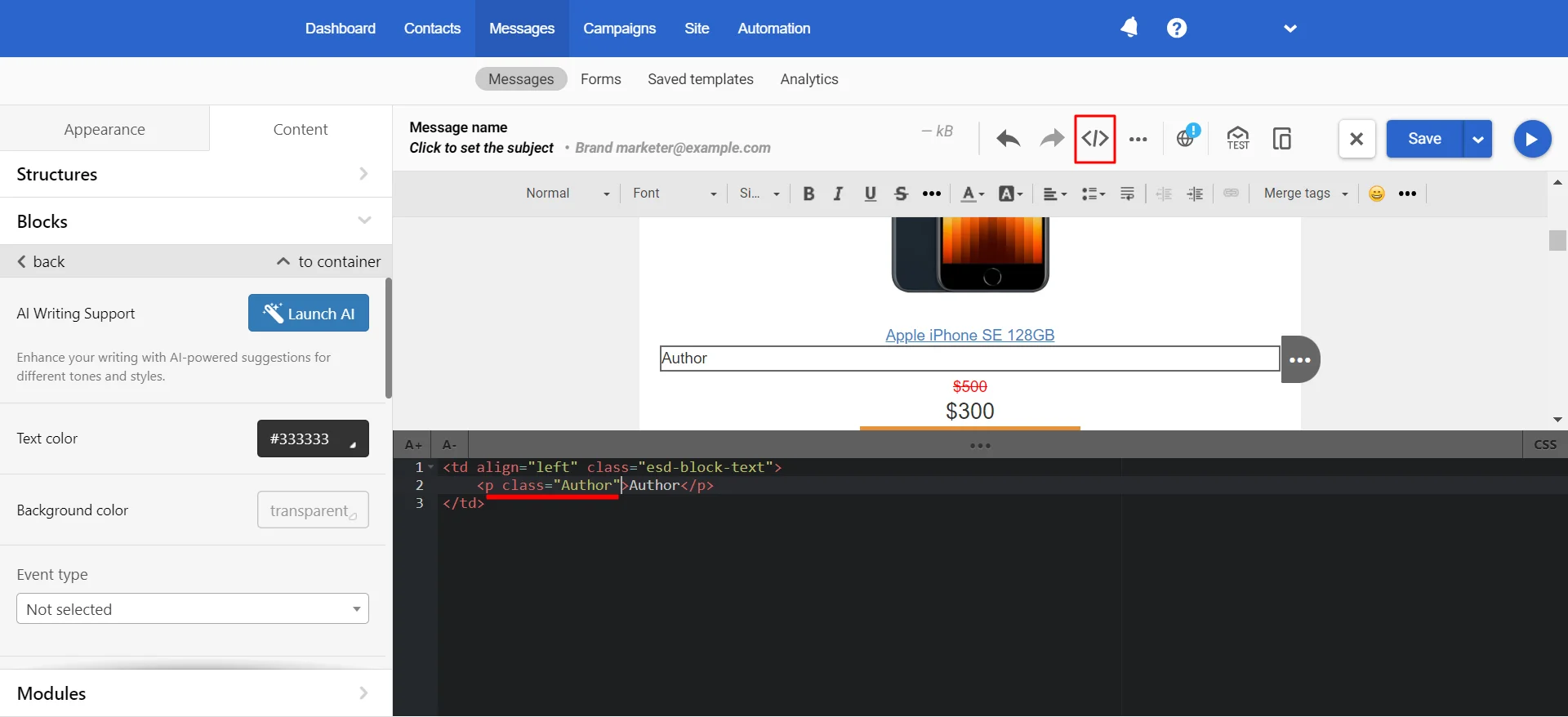Screen dimensions: 1568x717
Task: Open the Site menu
Action: 697,29
